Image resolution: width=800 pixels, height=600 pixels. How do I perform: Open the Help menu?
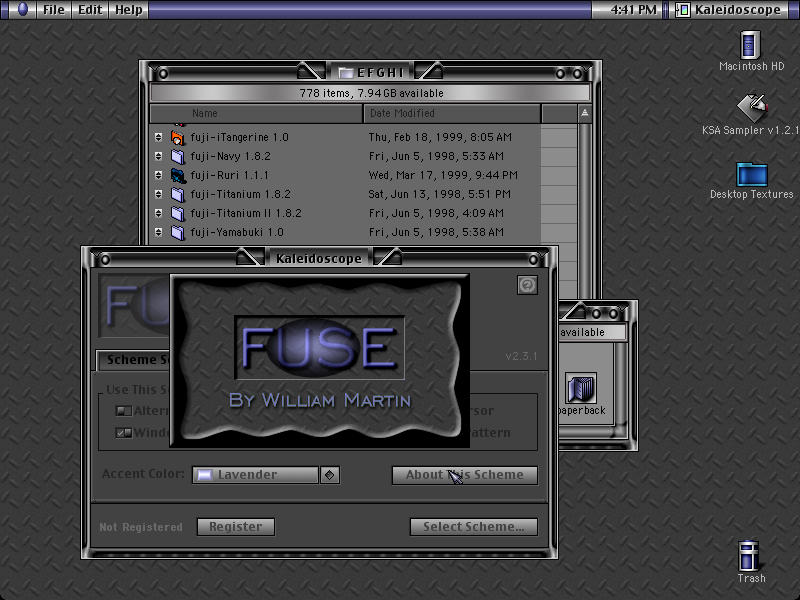pos(129,10)
